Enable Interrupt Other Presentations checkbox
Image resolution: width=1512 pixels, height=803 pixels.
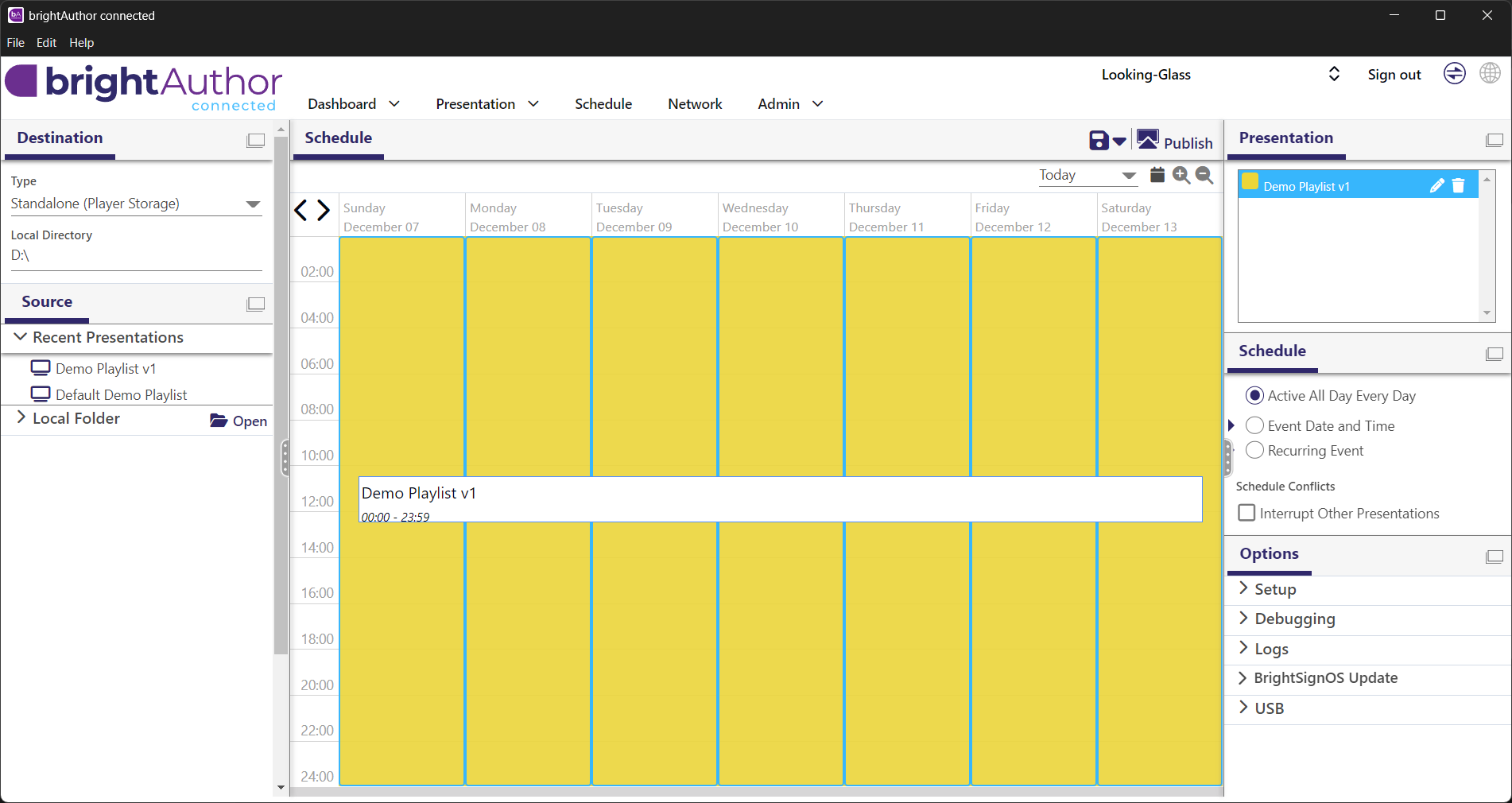point(1246,514)
